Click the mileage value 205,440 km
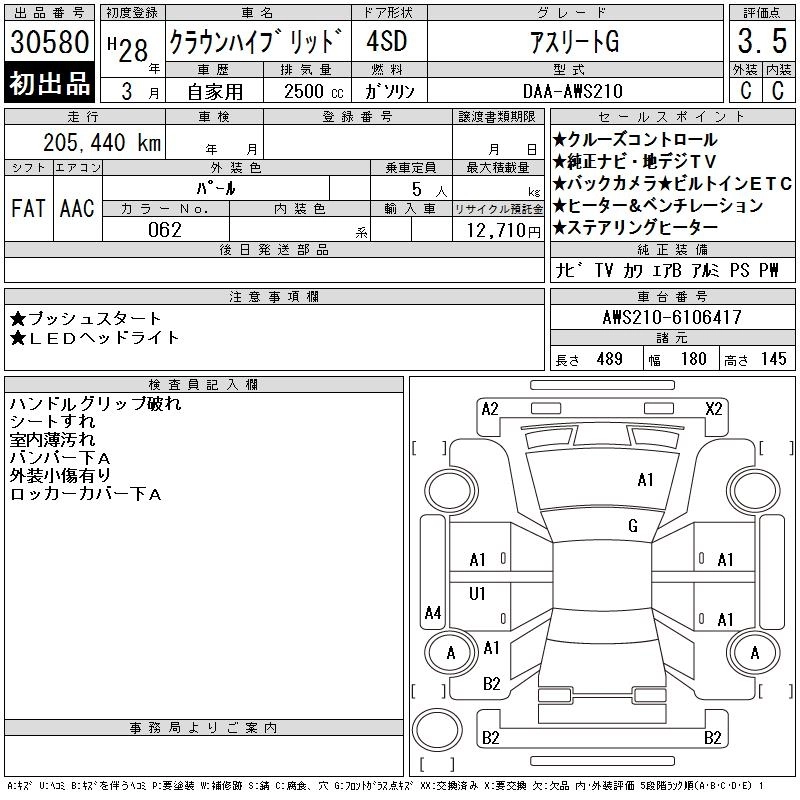800x800 pixels. tap(102, 142)
